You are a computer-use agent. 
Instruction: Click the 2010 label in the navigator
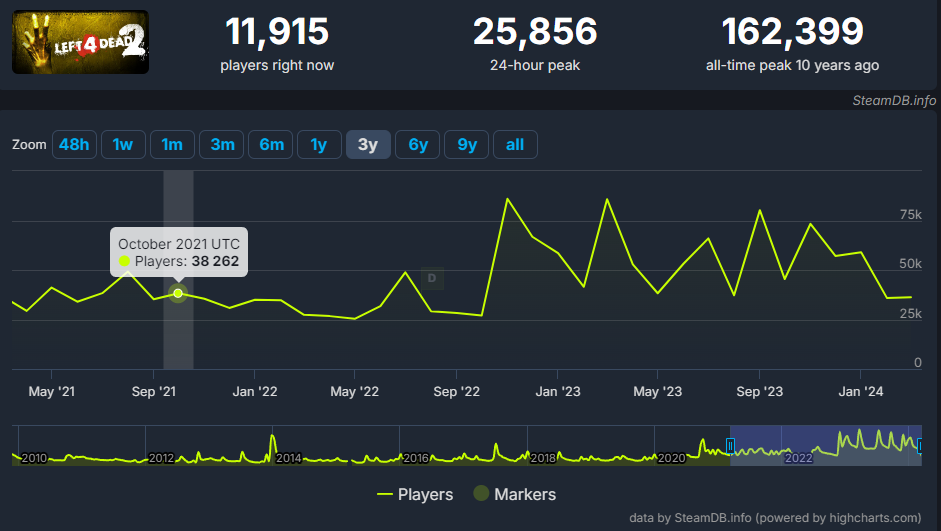tap(34, 458)
